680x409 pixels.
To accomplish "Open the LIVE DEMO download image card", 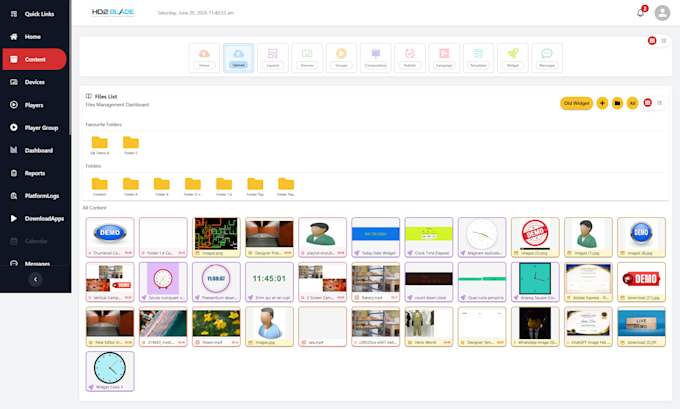I will pos(641,327).
